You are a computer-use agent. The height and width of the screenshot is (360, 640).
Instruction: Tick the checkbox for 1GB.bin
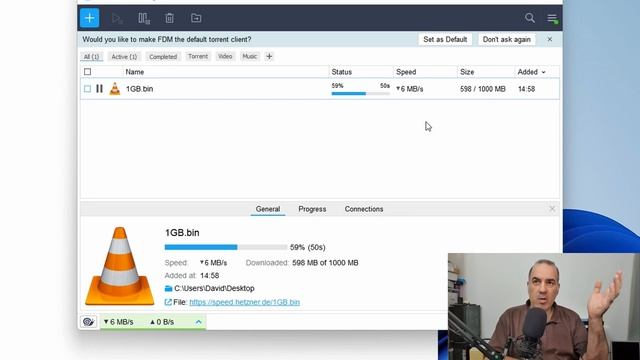point(87,89)
